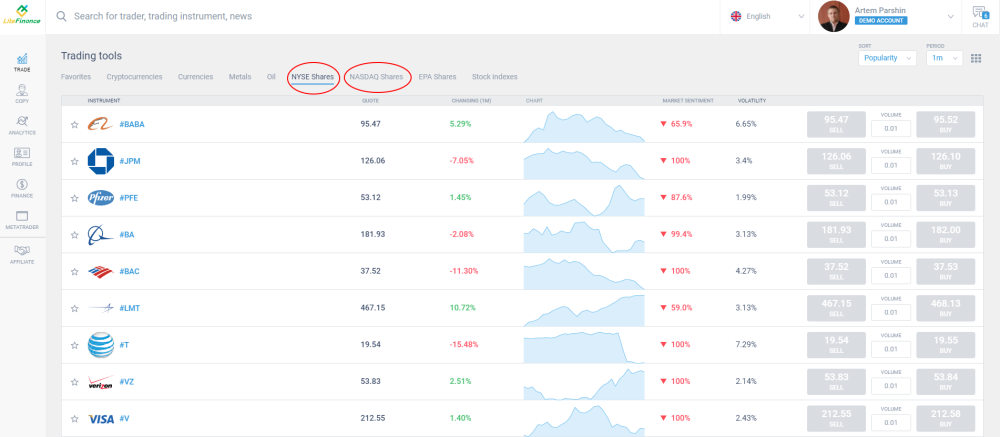Click the Bank of America logo
The width and height of the screenshot is (1000, 437).
tap(101, 271)
